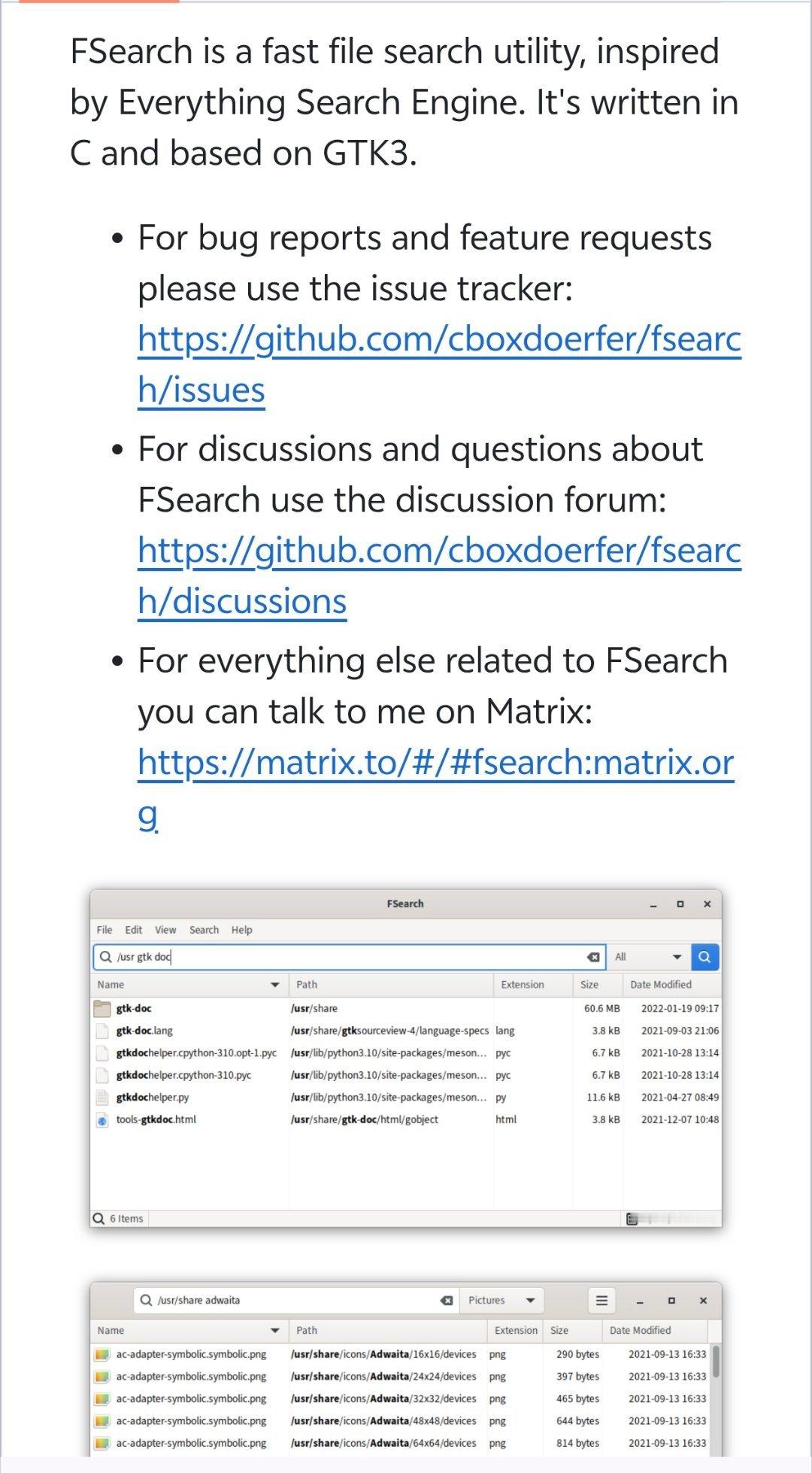Select gtkdochelper.cpython-310.pyc file icon
The image size is (812, 1473).
102,1075
